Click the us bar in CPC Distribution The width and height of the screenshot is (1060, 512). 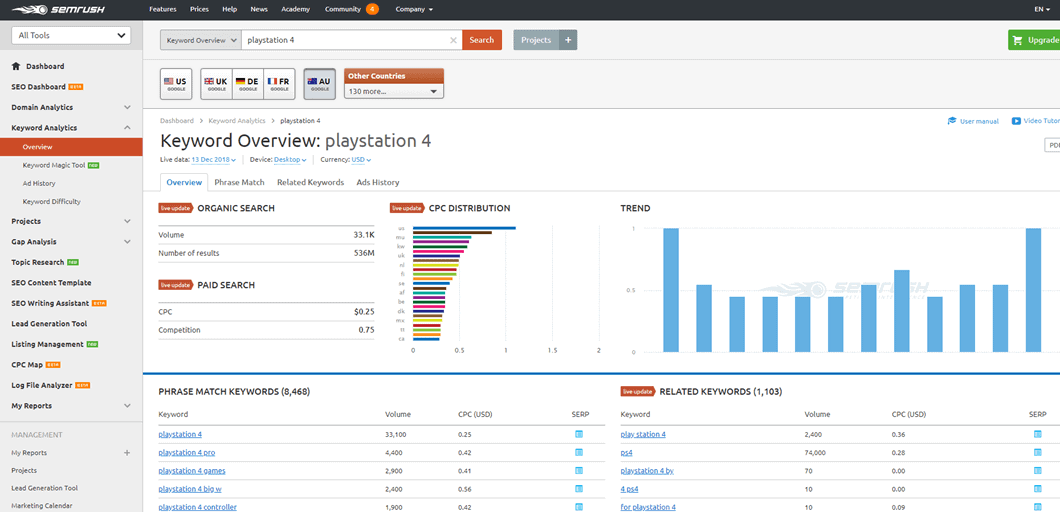click(464, 228)
